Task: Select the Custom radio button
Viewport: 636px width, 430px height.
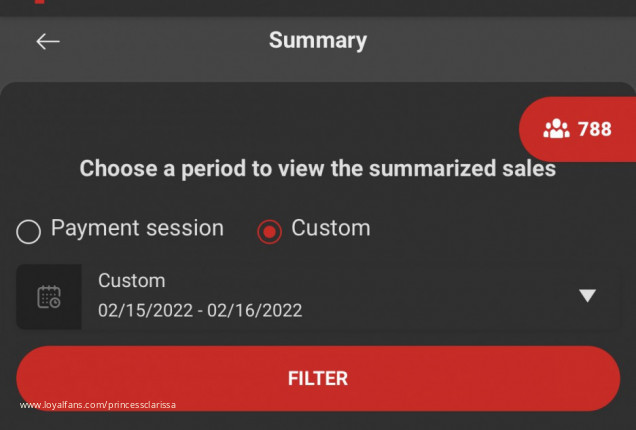Action: (269, 232)
